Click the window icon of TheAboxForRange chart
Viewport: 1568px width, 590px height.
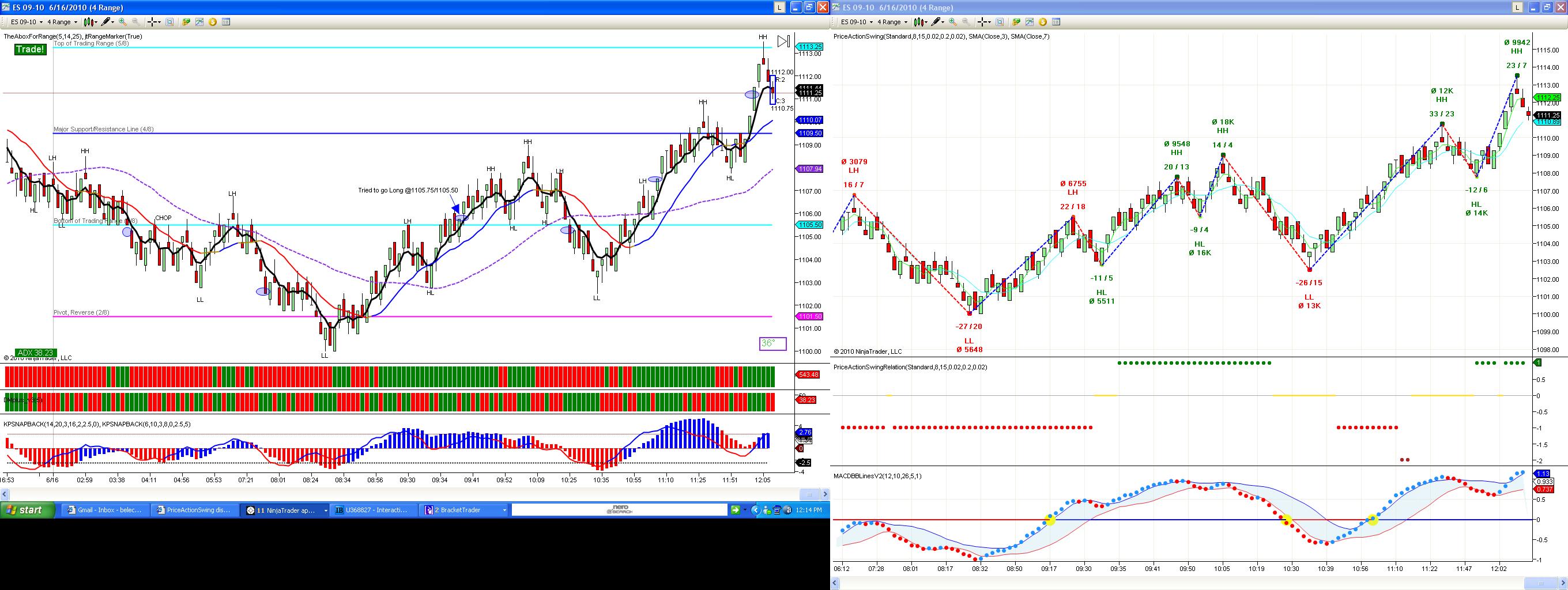click(x=6, y=7)
